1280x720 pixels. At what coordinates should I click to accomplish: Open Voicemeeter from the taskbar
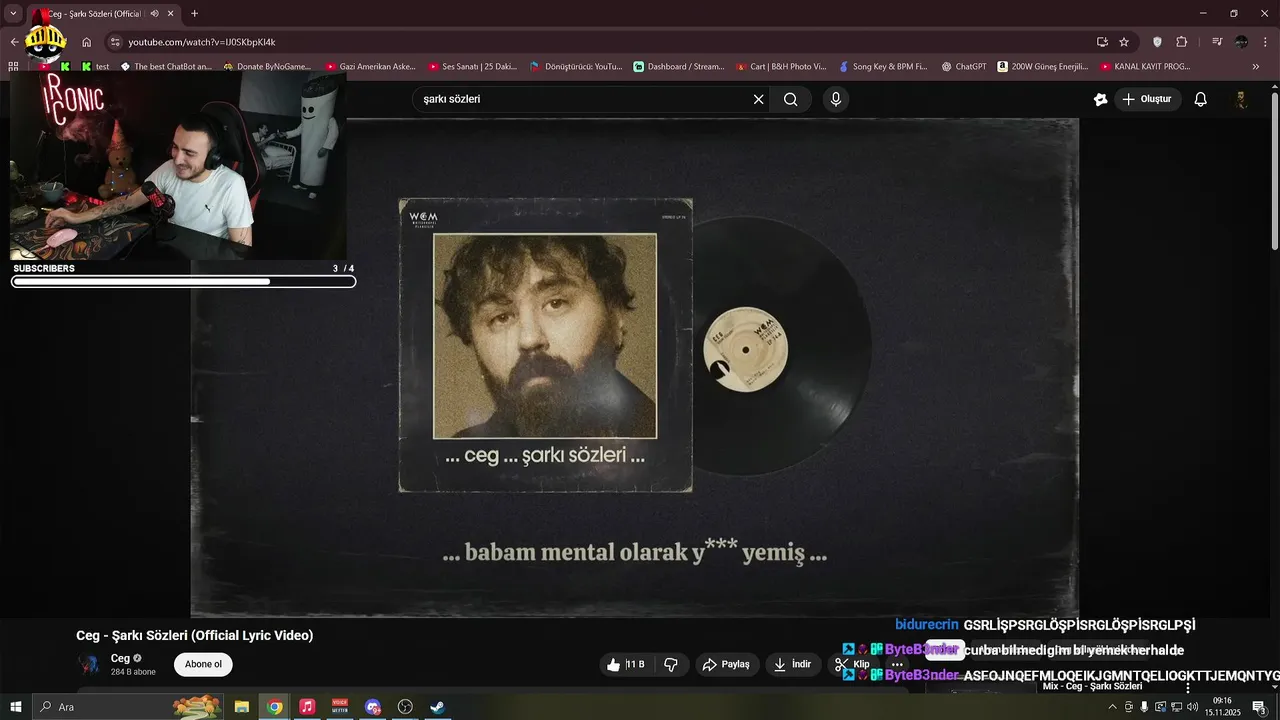[340, 707]
